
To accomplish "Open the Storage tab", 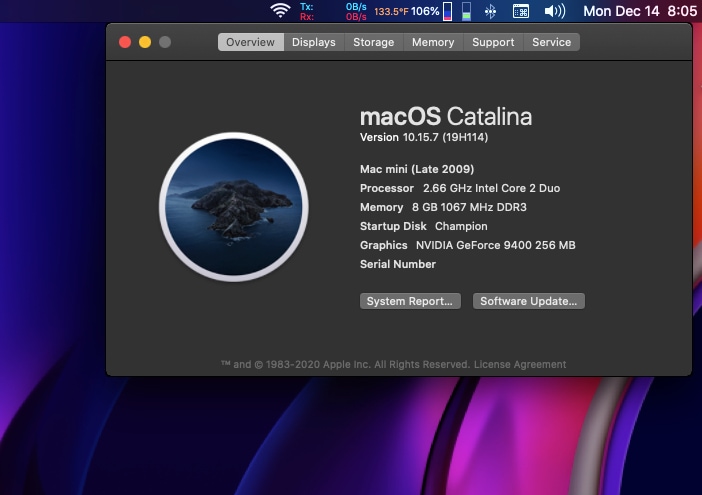I will pyautogui.click(x=374, y=42).
